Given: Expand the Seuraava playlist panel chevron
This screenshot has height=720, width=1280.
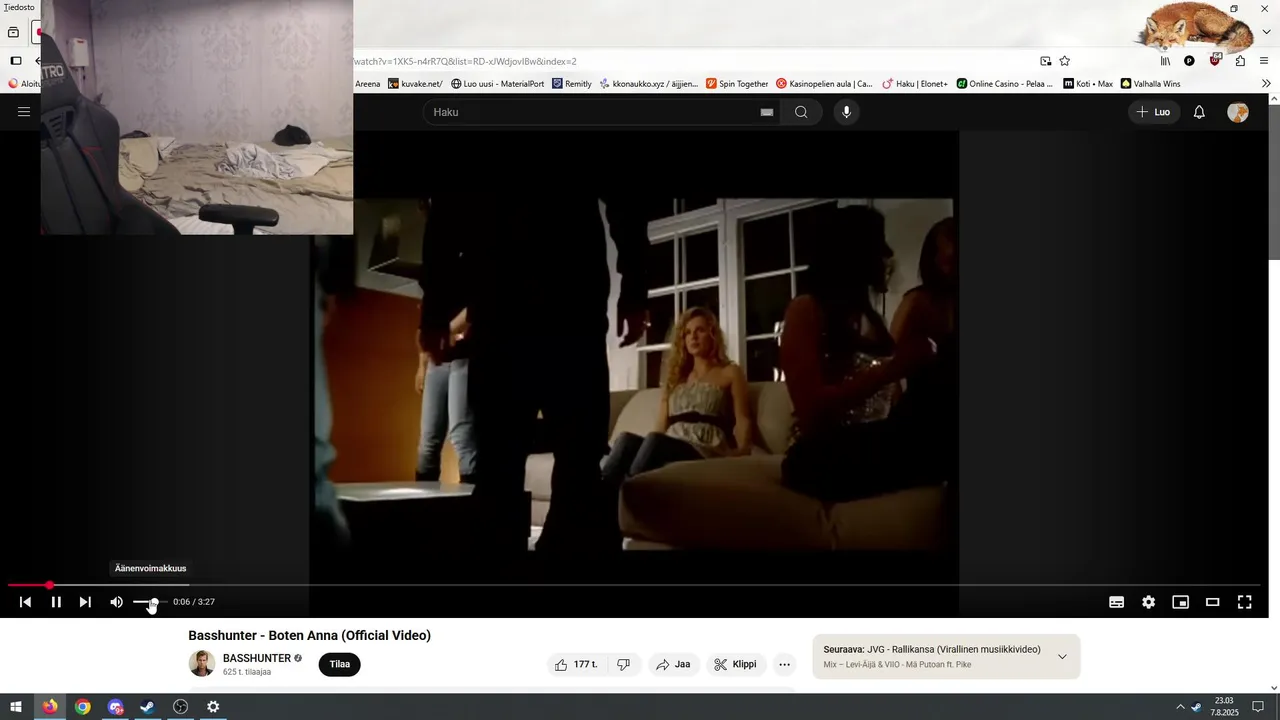Looking at the screenshot, I should point(1062,657).
